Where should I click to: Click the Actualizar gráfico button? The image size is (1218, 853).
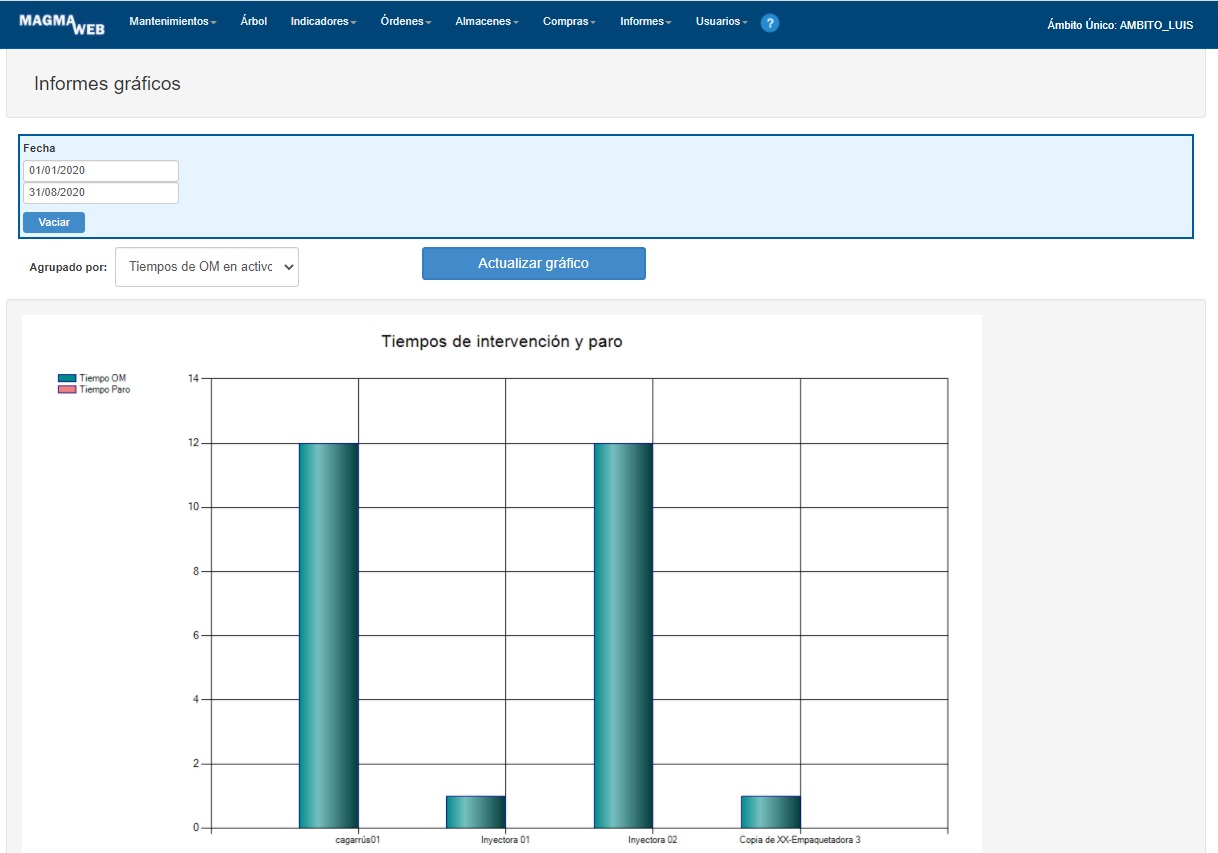pyautogui.click(x=534, y=264)
